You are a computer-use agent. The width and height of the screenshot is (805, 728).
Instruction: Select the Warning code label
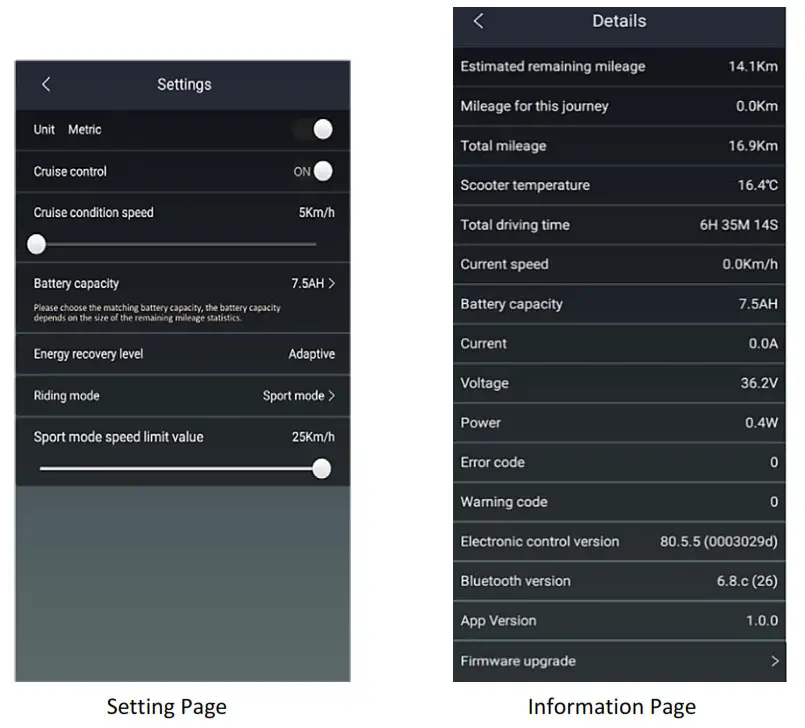click(x=504, y=502)
